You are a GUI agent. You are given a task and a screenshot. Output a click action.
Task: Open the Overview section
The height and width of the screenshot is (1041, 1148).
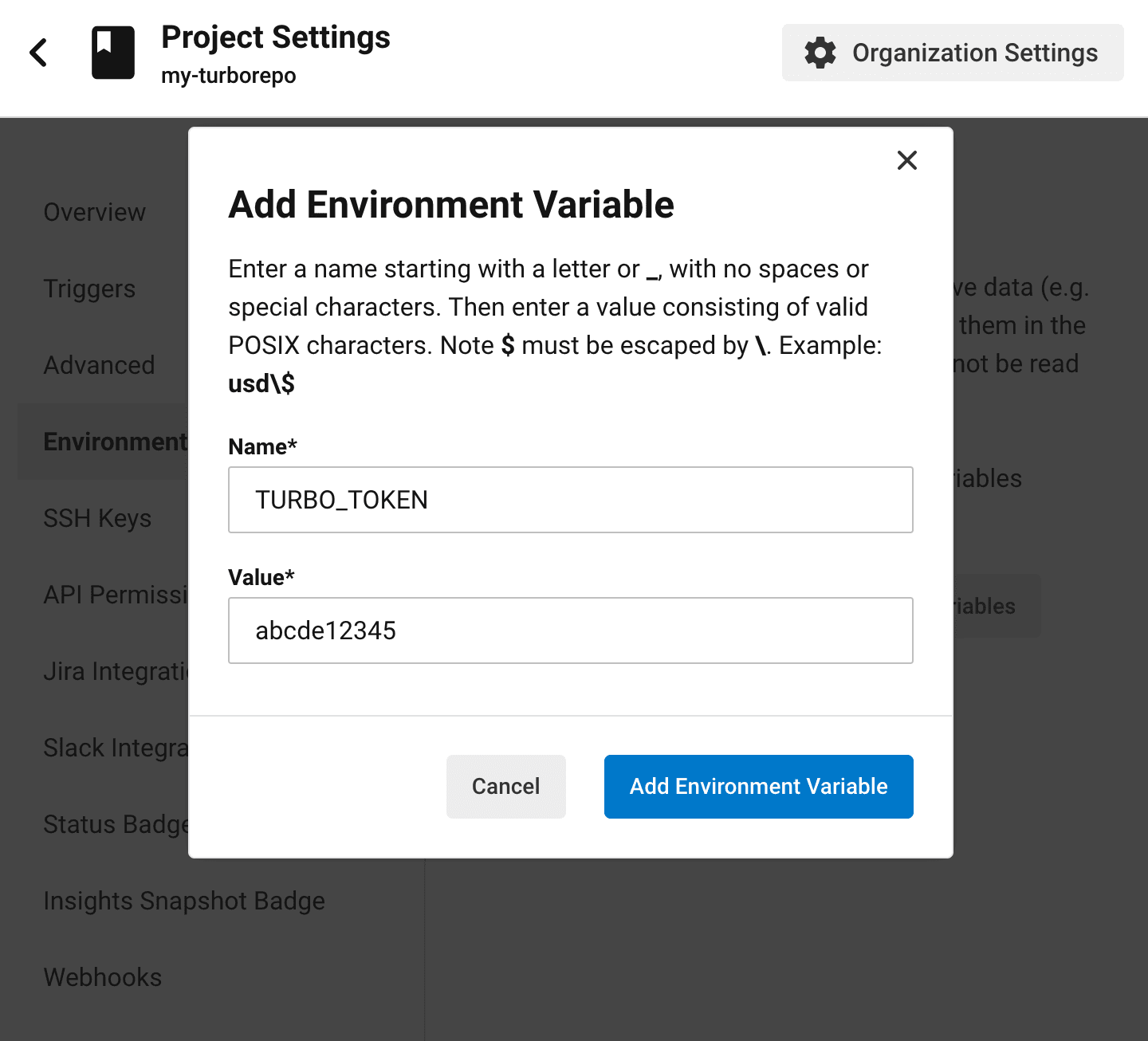pyautogui.click(x=94, y=212)
